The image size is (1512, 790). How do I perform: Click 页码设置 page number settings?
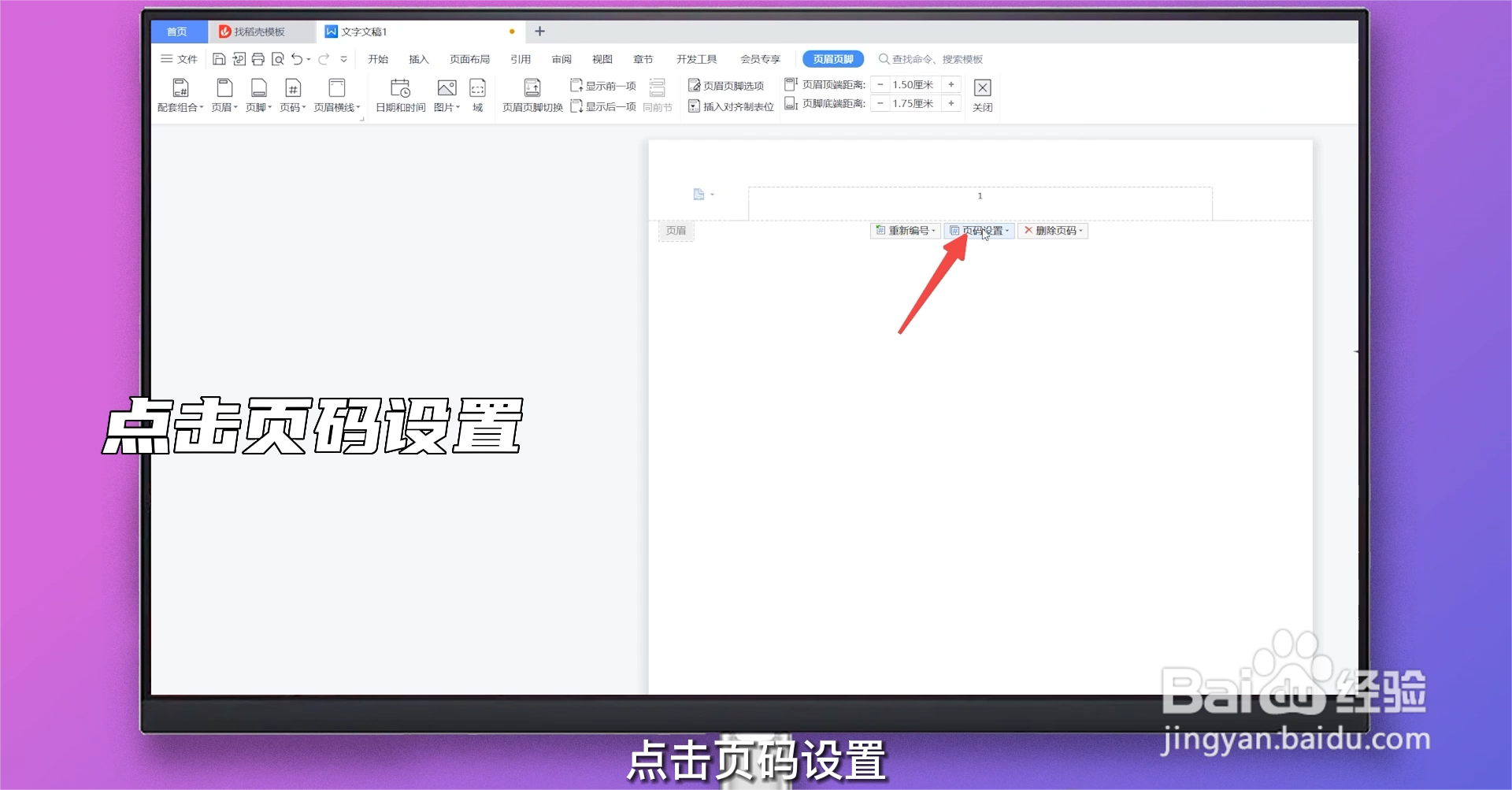pyautogui.click(x=980, y=231)
